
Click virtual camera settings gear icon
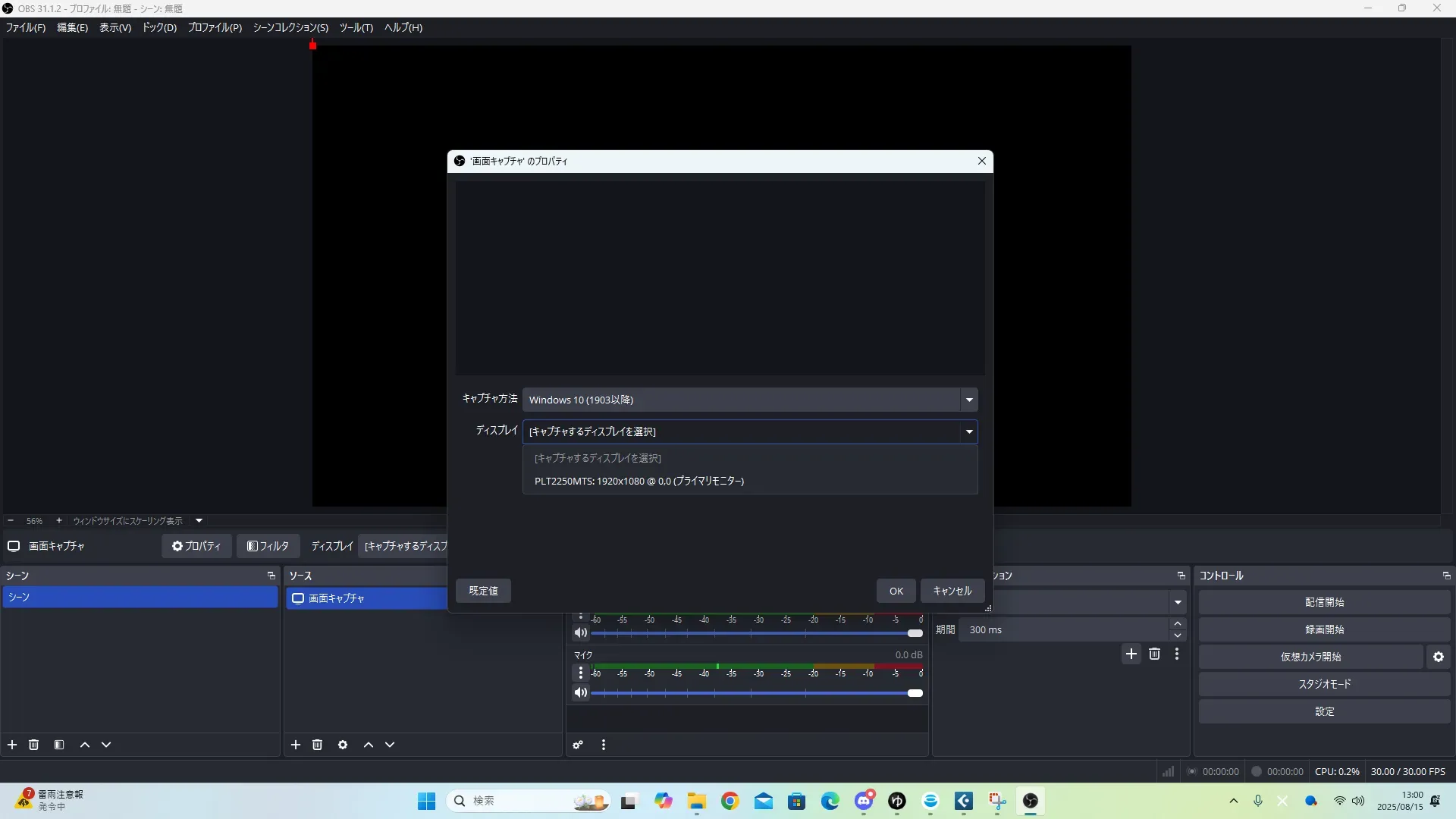[x=1439, y=657]
